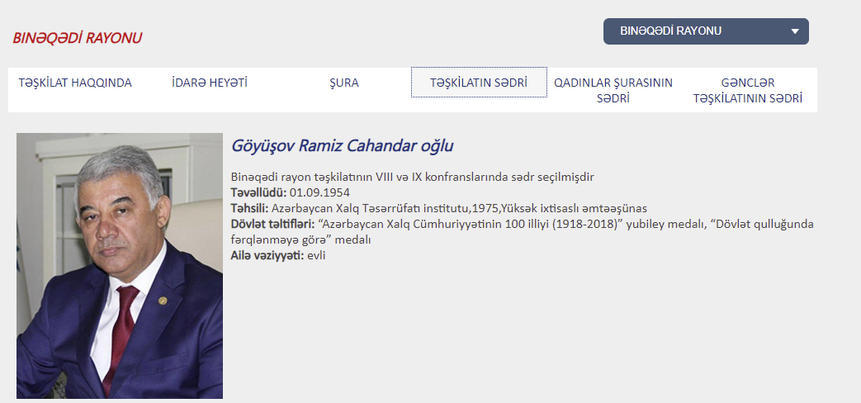Image resolution: width=861 pixels, height=403 pixels.
Task: Open the BİNƏQƏDİ RAYONU dropdown
Action: click(706, 31)
